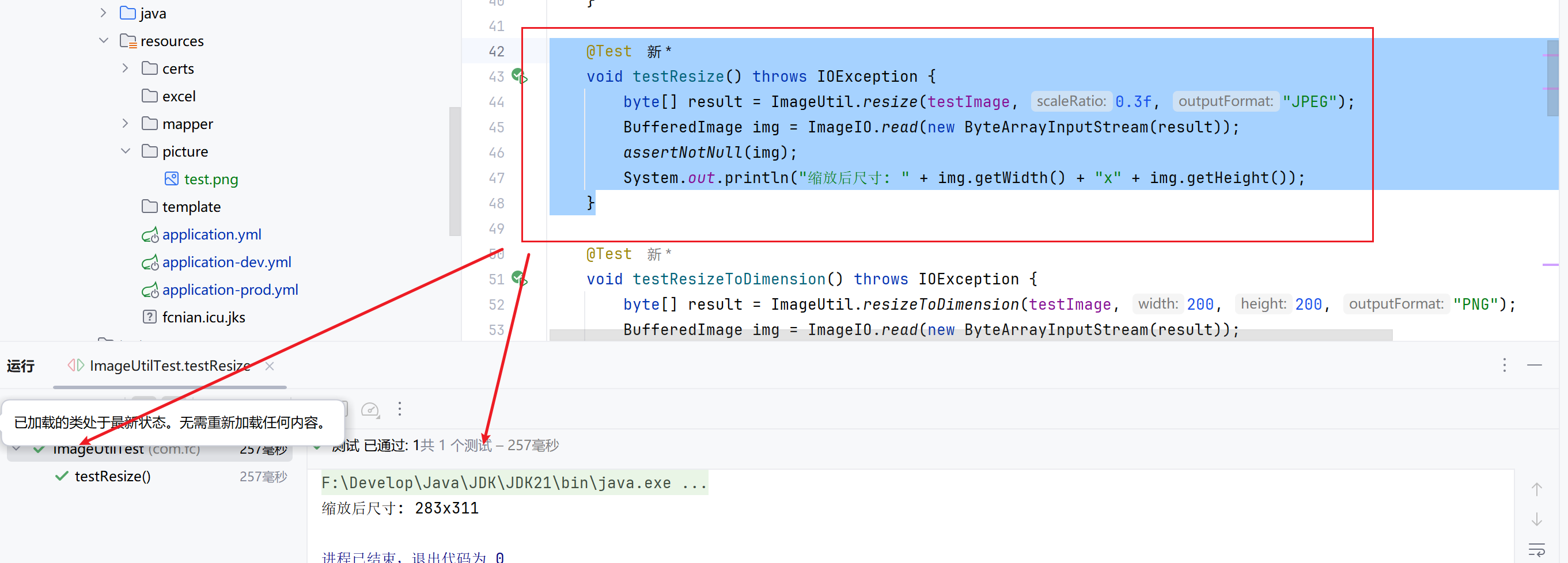Collapse the ImageUtilTest node in test results

[17, 448]
